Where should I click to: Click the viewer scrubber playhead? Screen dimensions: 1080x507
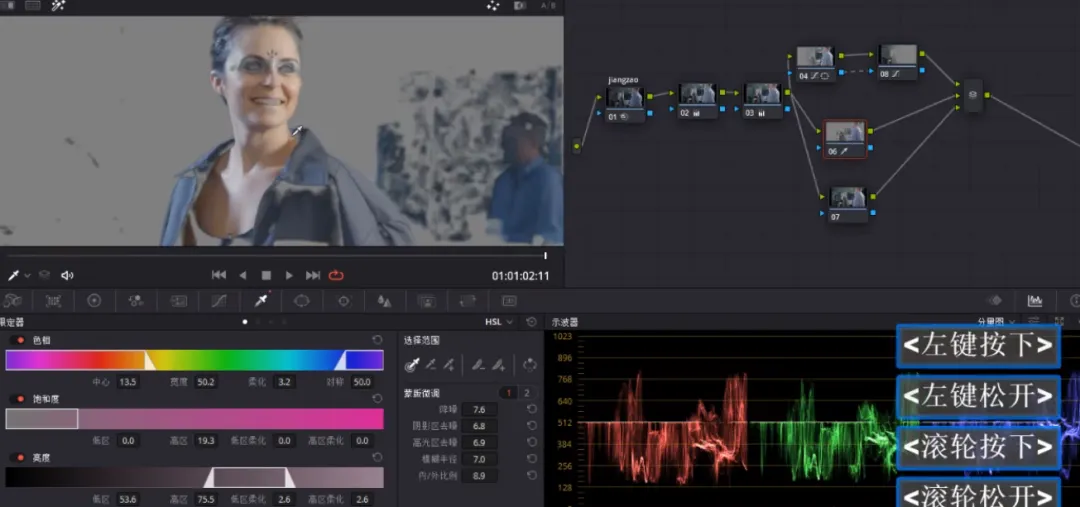point(546,256)
